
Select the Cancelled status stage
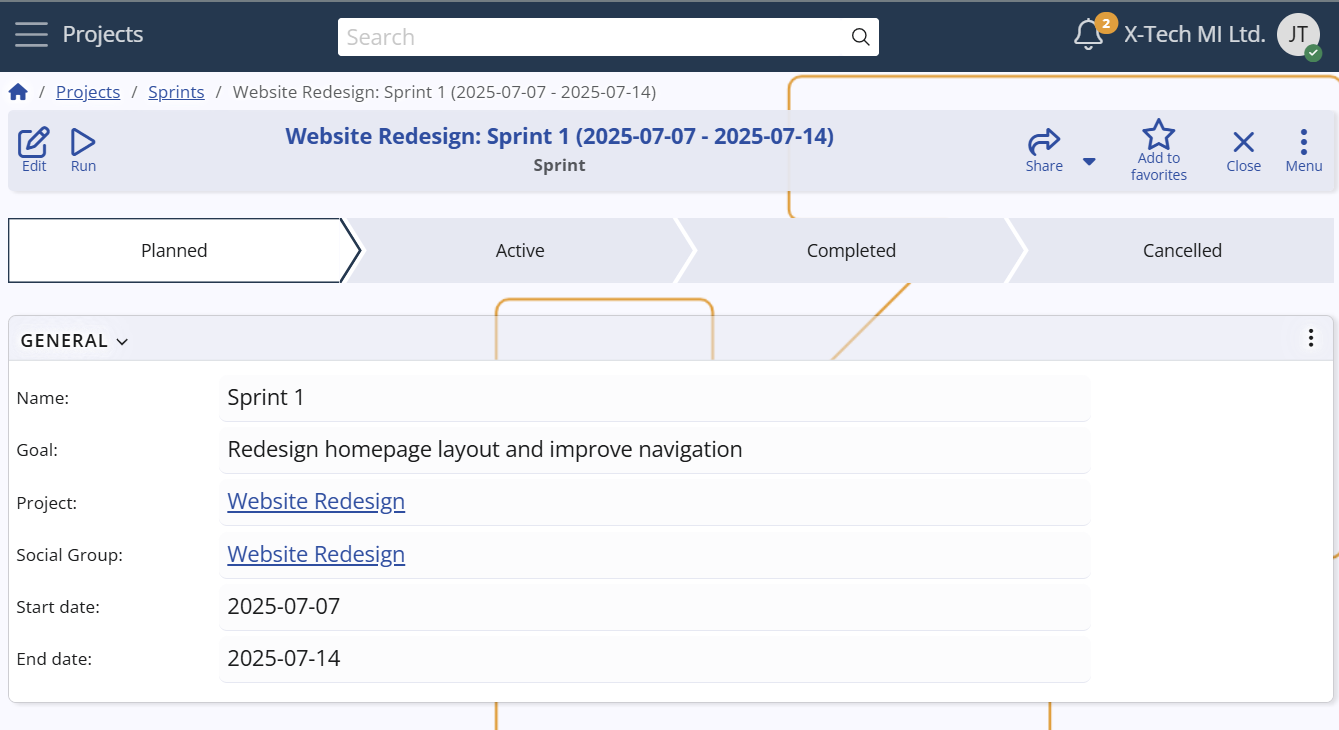point(1182,251)
